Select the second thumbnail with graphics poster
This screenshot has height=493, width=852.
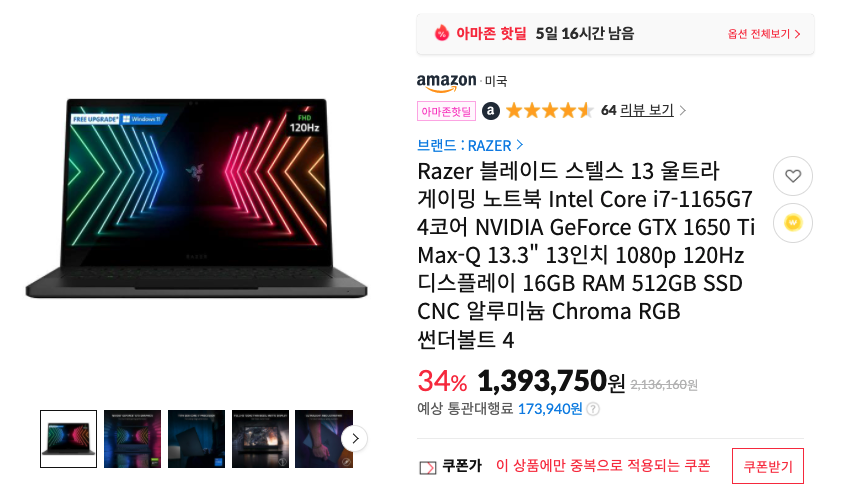pos(133,439)
